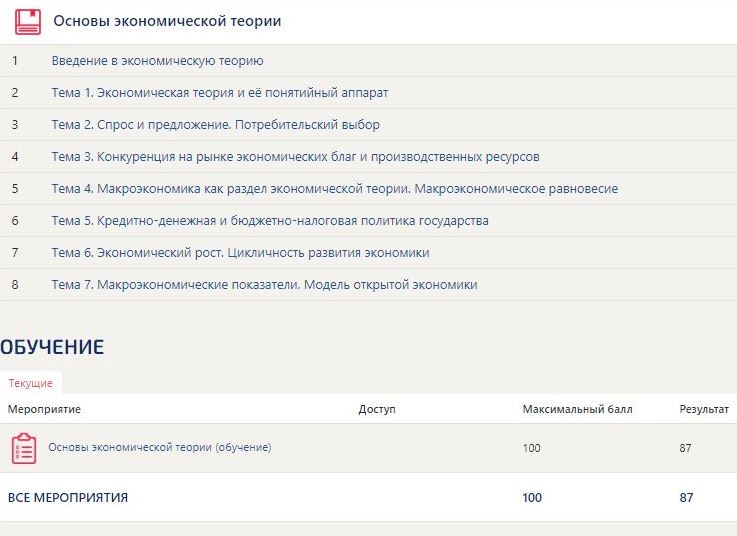Open Введение в экономическую теорию
The height and width of the screenshot is (536, 737).
point(157,61)
